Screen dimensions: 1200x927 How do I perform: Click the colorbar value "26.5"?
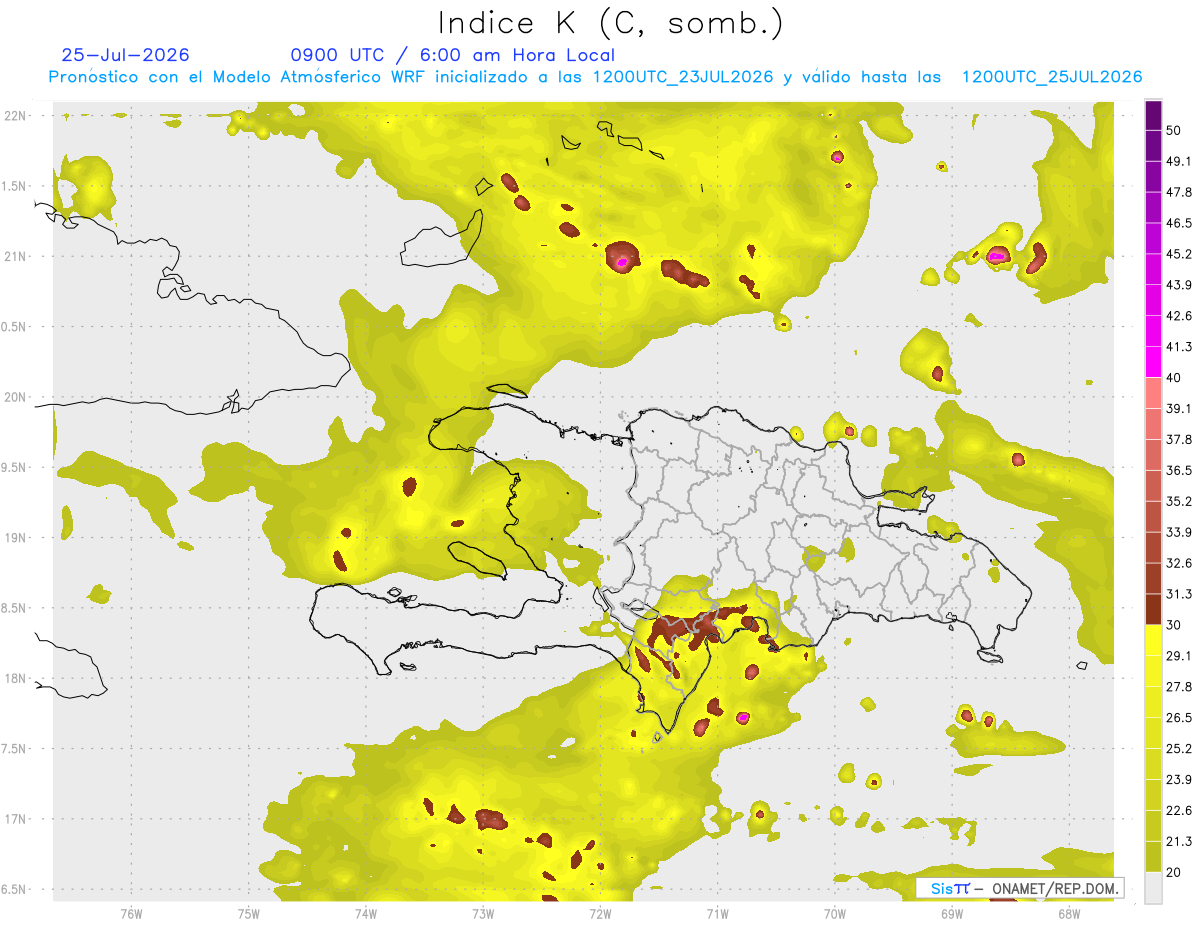pyautogui.click(x=1179, y=718)
